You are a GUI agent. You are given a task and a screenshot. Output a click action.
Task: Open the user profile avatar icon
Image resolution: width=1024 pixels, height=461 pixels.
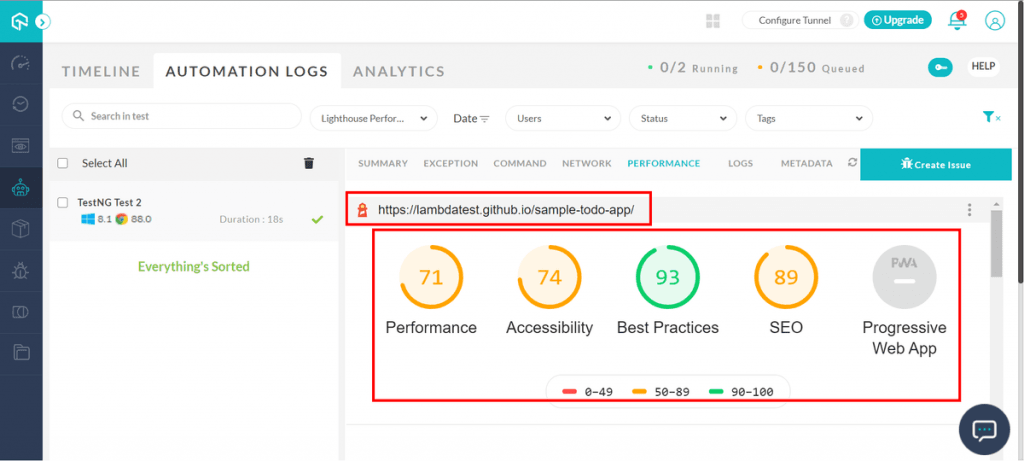[x=995, y=21]
